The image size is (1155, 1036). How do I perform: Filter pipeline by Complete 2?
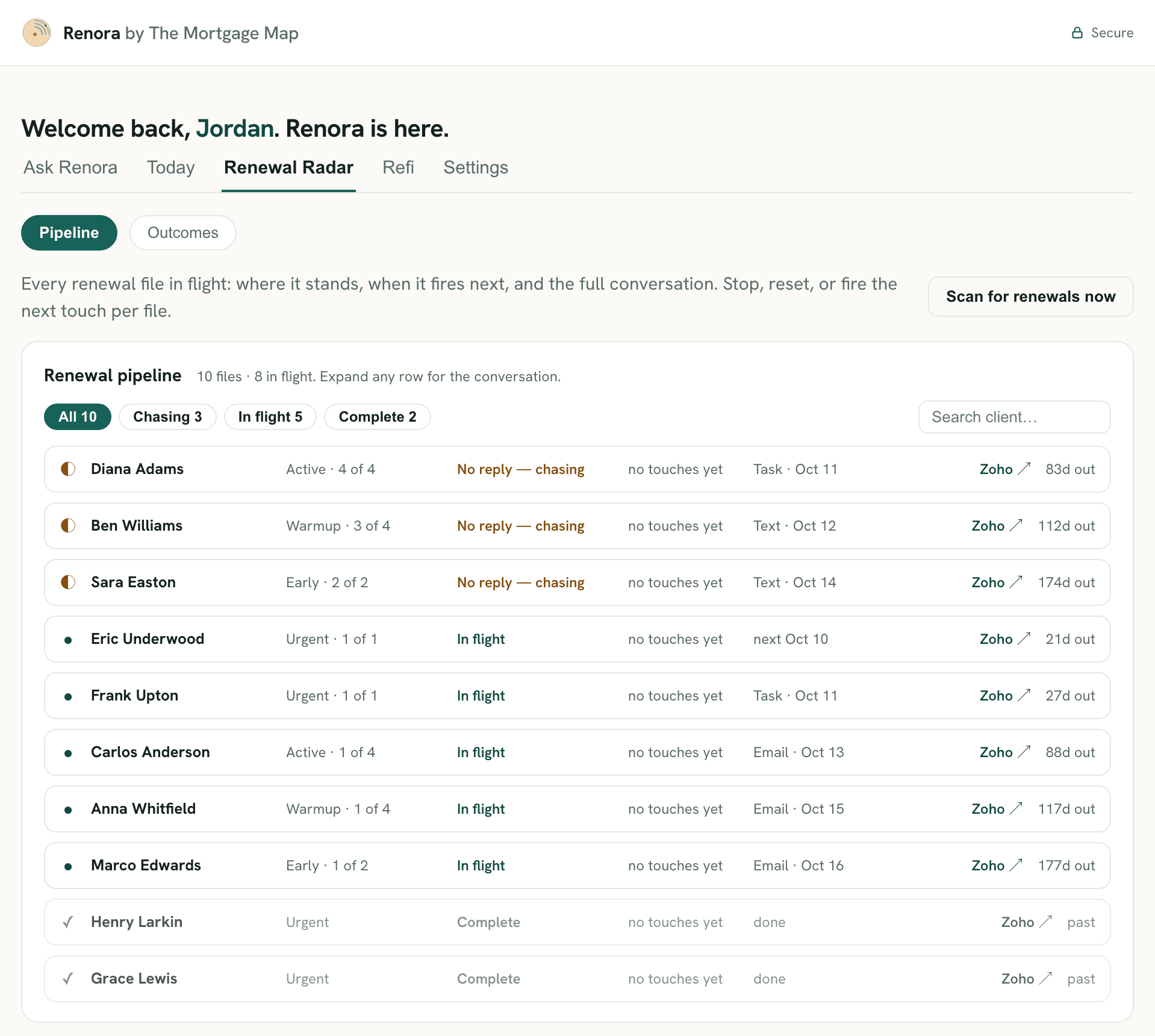[378, 417]
